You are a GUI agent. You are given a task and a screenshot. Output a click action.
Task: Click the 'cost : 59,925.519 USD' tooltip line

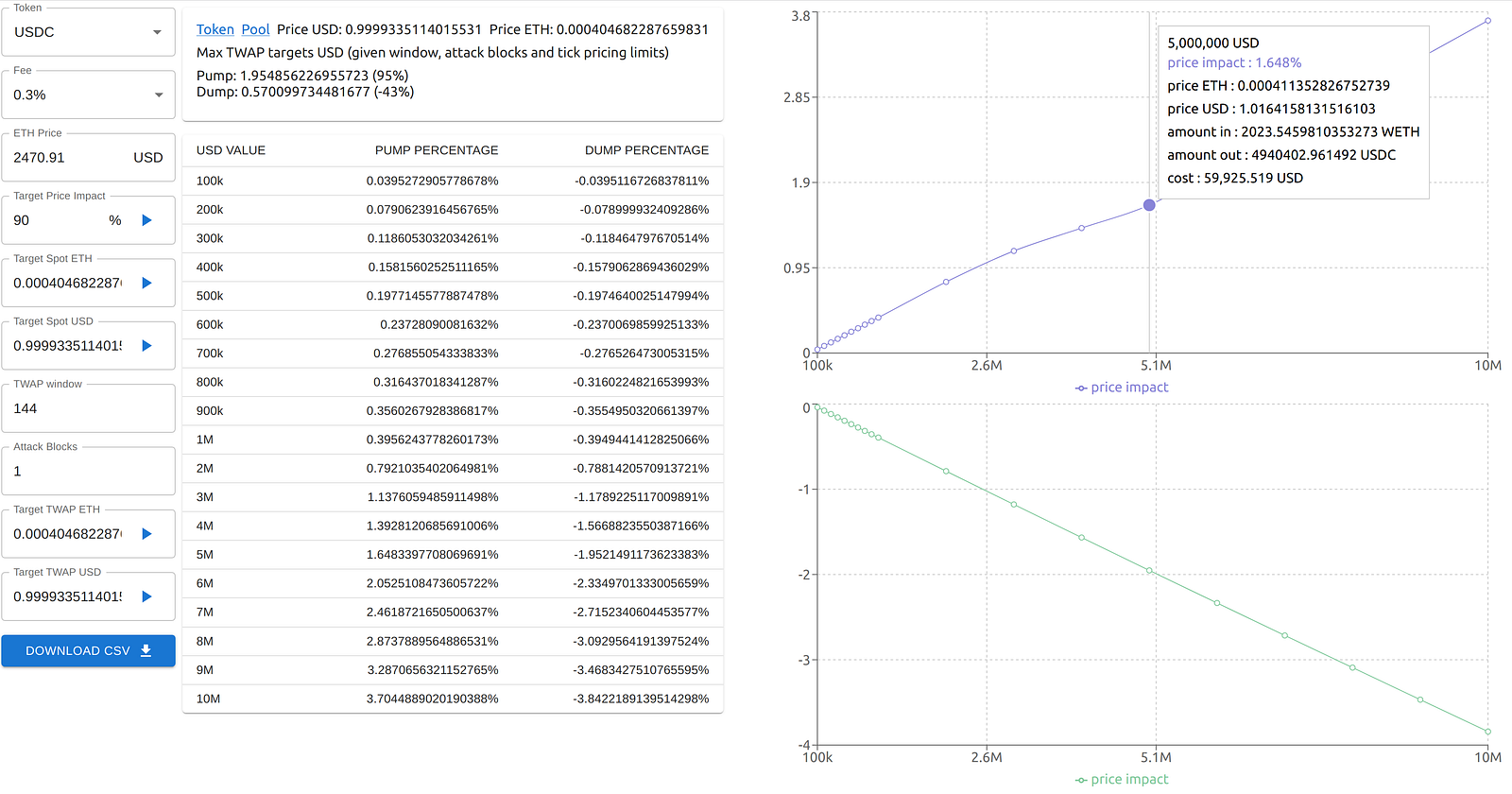click(x=1235, y=178)
